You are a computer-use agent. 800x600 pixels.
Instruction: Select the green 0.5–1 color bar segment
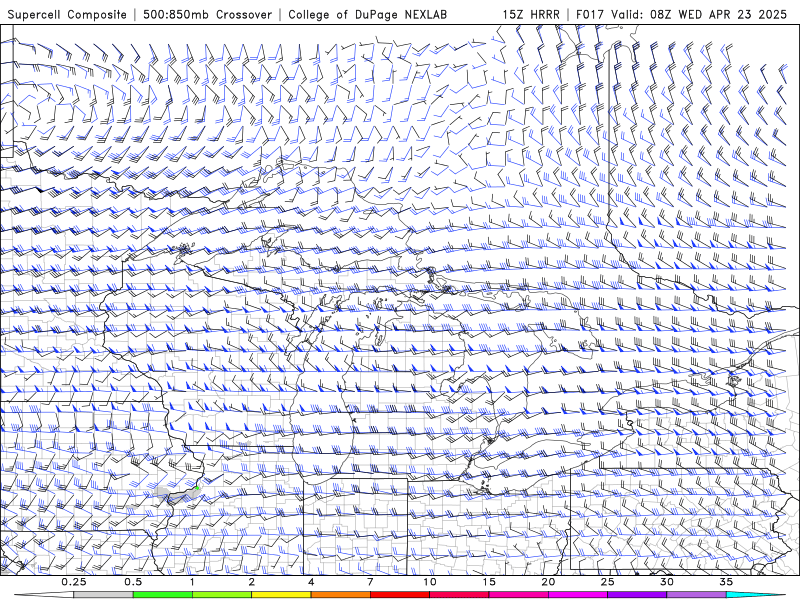coord(163,595)
